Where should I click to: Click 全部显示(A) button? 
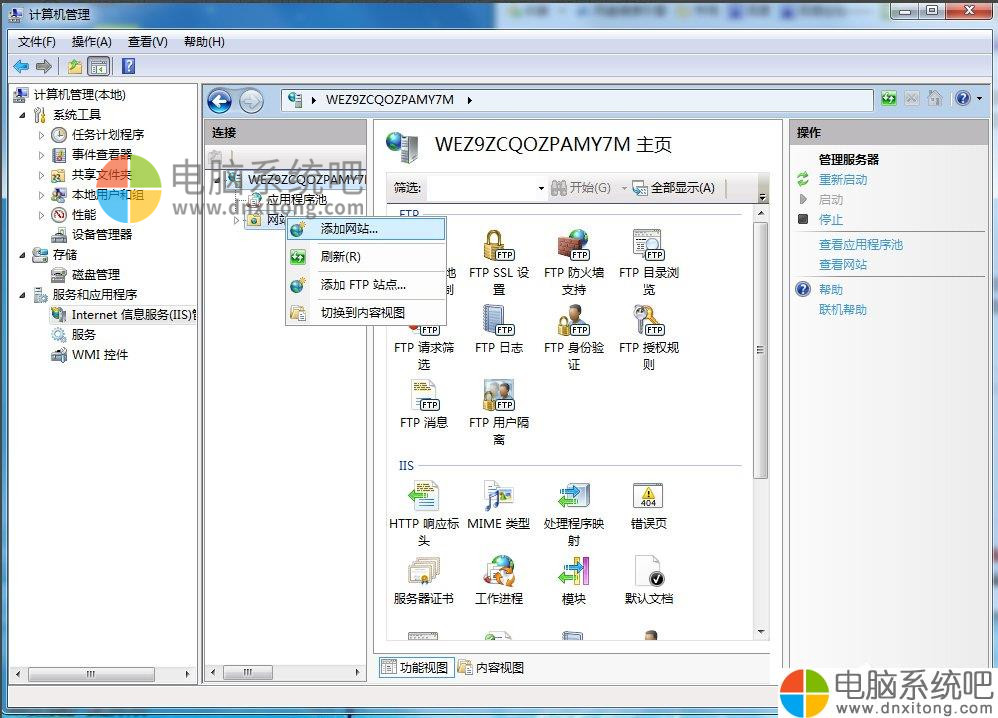[674, 188]
